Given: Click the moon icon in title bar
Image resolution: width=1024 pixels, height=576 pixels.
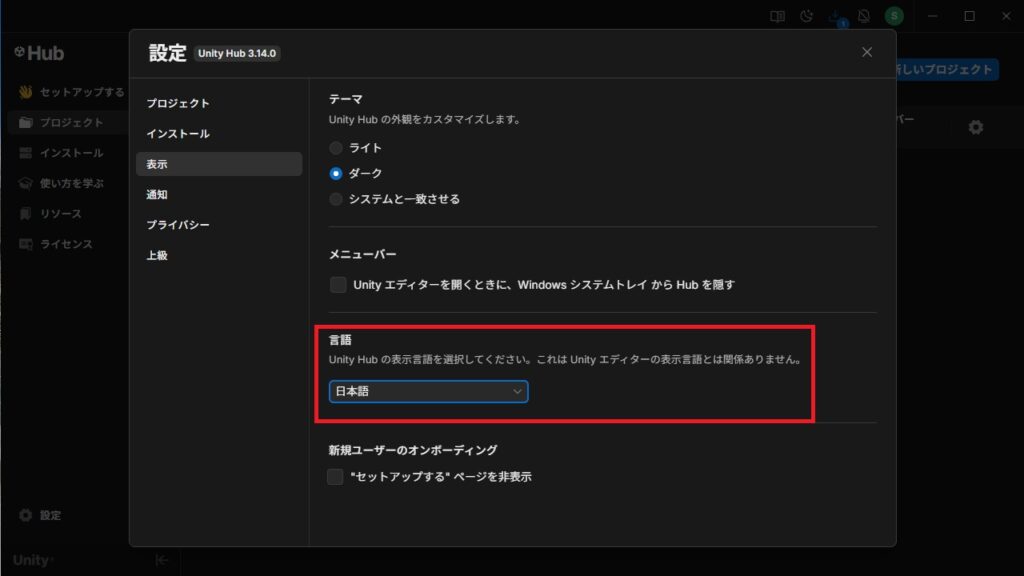Looking at the screenshot, I should [807, 16].
